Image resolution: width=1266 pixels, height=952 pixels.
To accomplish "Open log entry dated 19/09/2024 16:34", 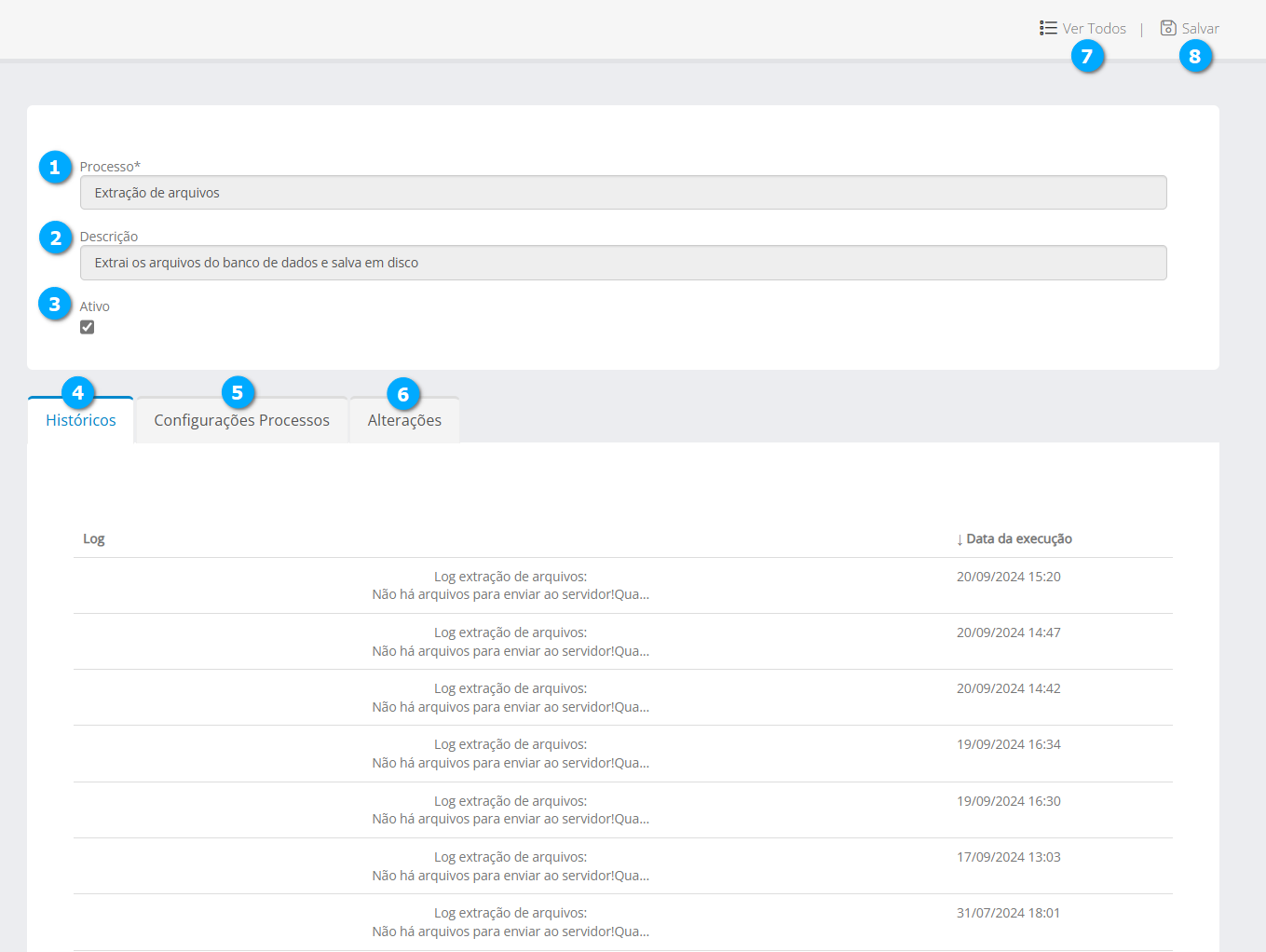I will [x=510, y=754].
